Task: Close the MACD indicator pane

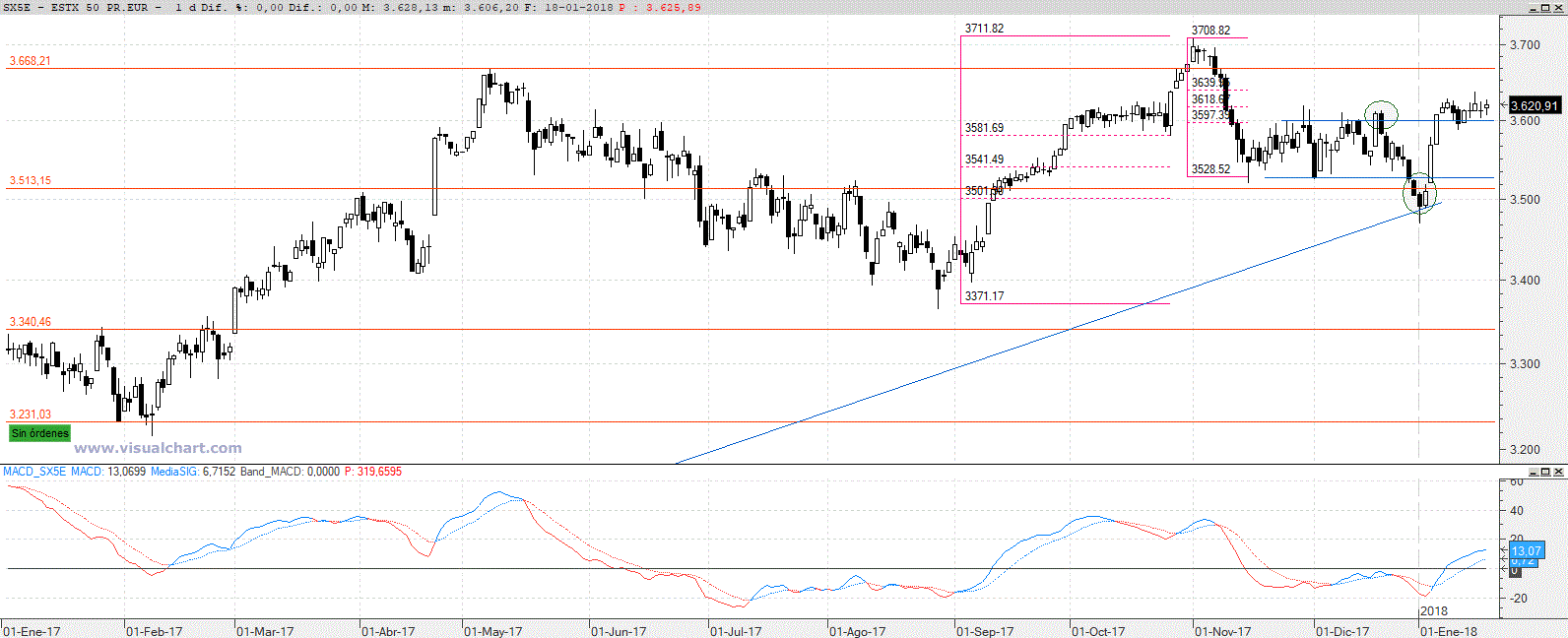Action: [x=1560, y=472]
